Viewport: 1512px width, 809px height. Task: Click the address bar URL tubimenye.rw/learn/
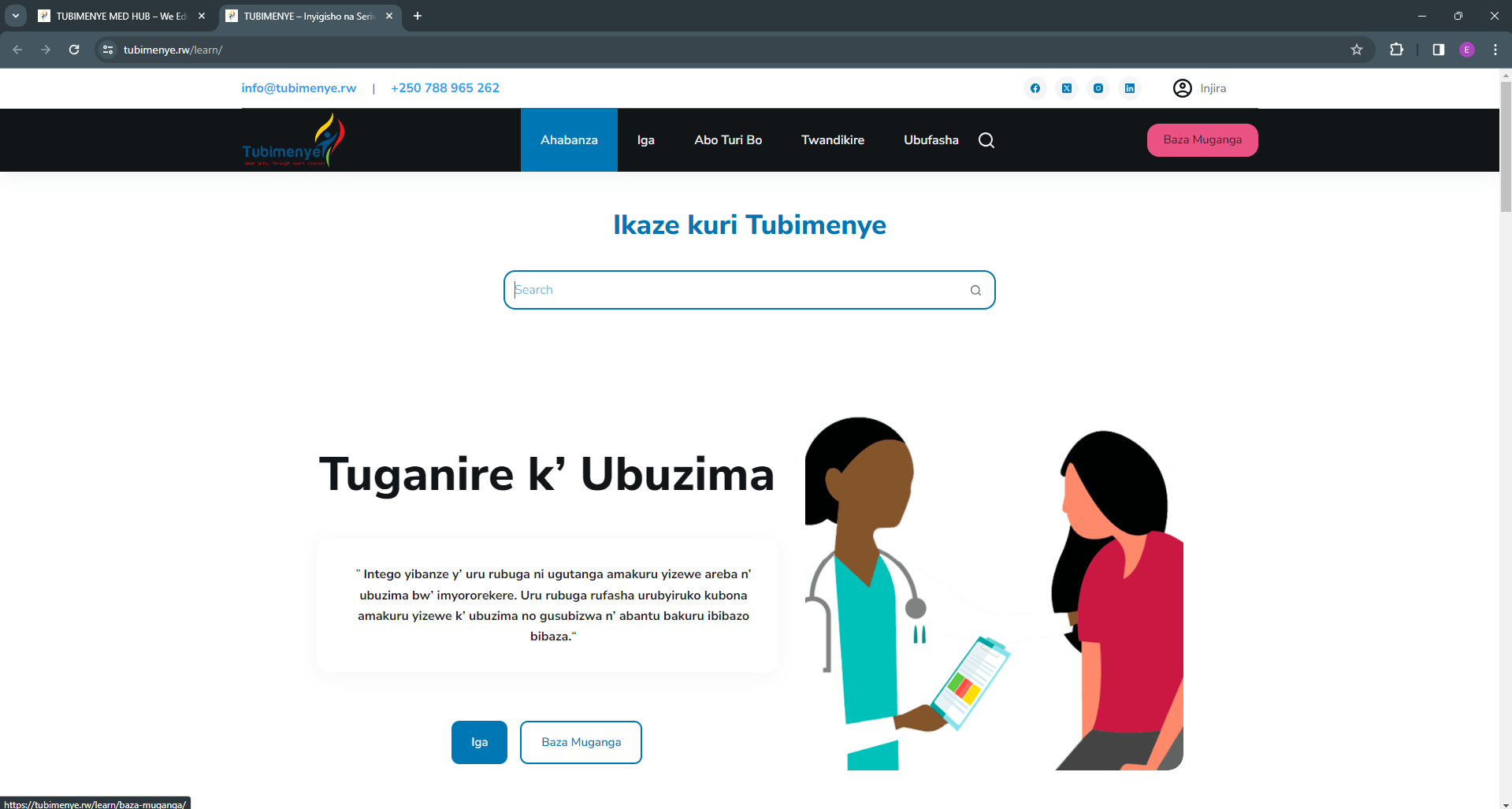coord(173,50)
